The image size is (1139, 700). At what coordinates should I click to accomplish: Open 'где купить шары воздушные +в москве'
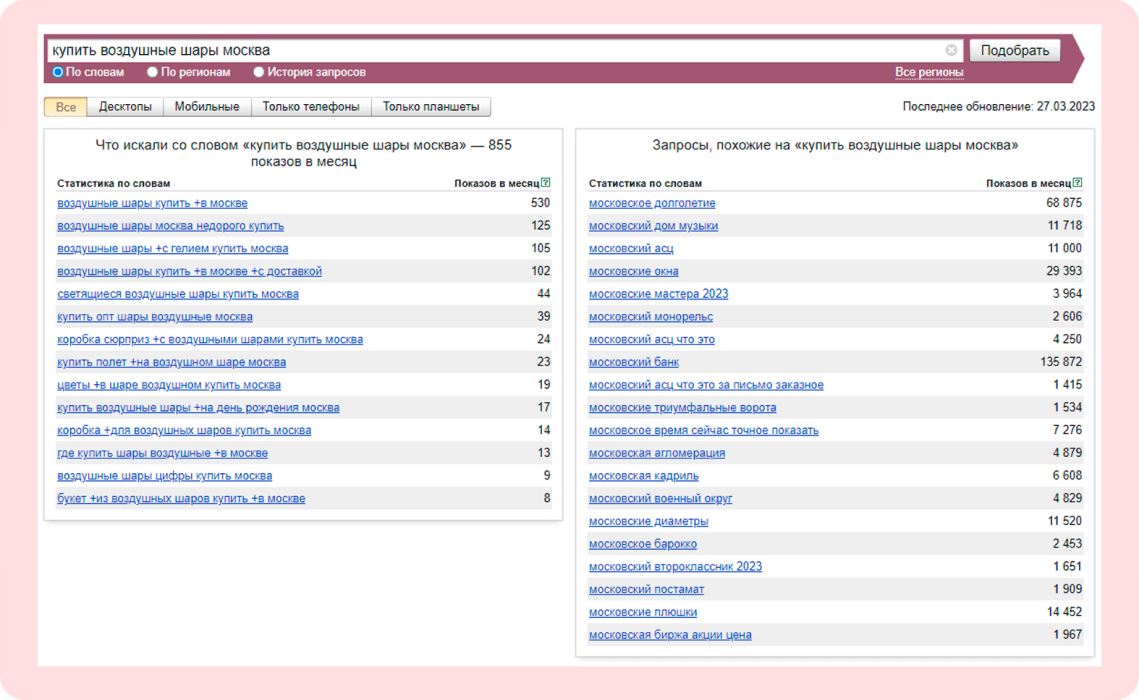pyautogui.click(x=163, y=453)
